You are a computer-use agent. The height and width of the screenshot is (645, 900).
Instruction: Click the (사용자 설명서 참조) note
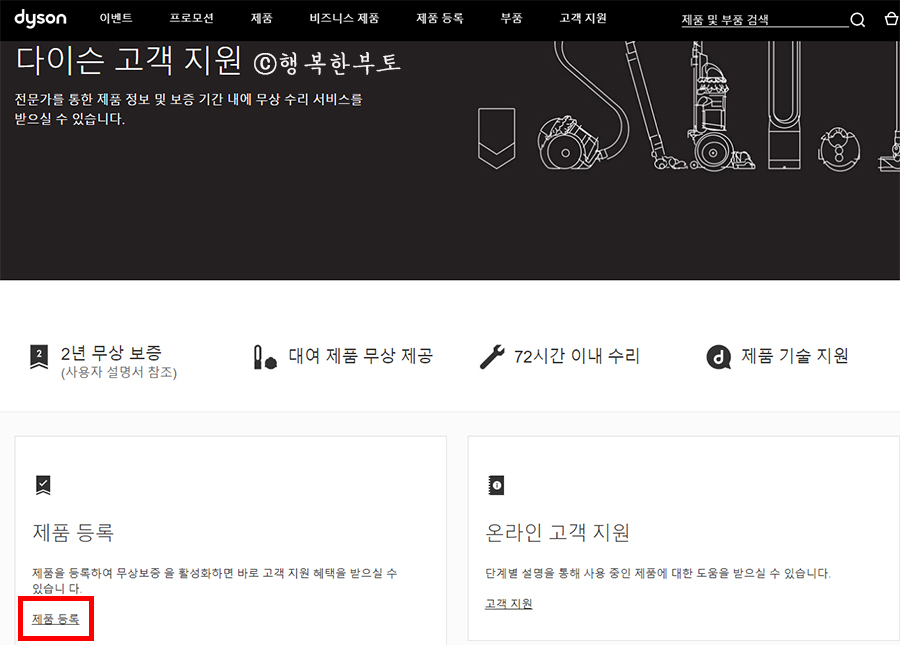tap(119, 372)
